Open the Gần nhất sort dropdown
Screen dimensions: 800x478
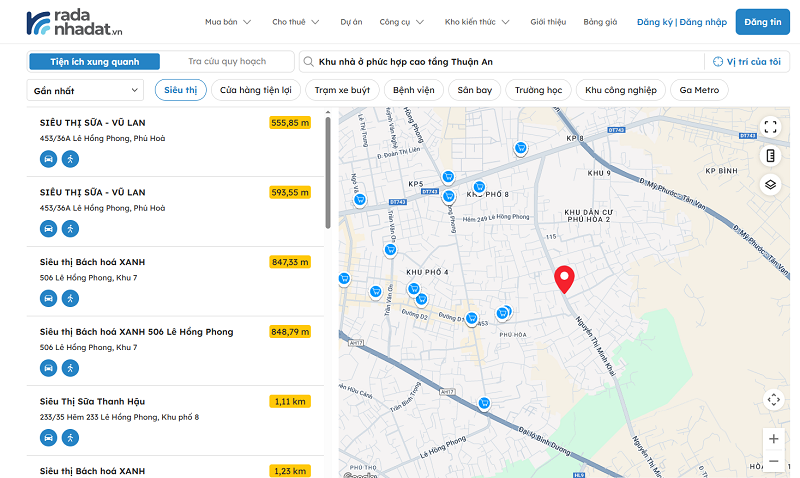tap(87, 90)
